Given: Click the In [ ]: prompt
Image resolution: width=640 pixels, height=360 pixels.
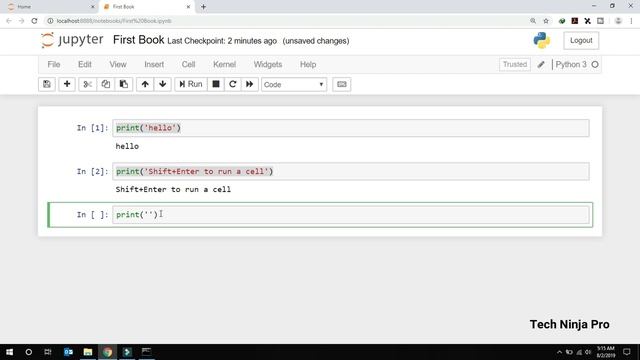Looking at the screenshot, I should click(92, 215).
